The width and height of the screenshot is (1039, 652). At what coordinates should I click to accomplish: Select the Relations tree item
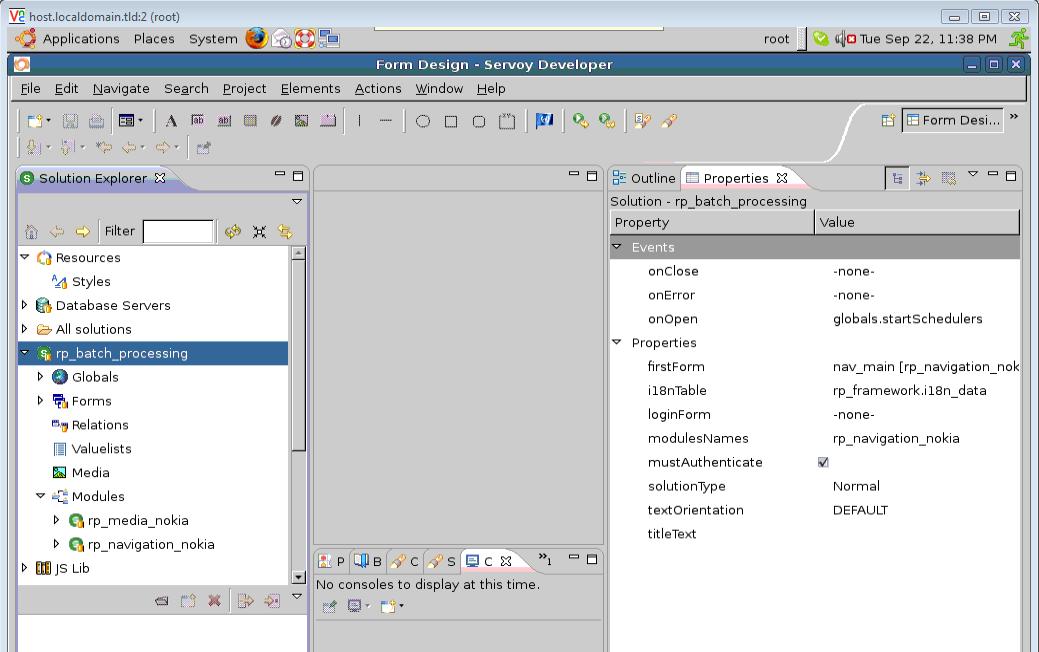tap(100, 425)
